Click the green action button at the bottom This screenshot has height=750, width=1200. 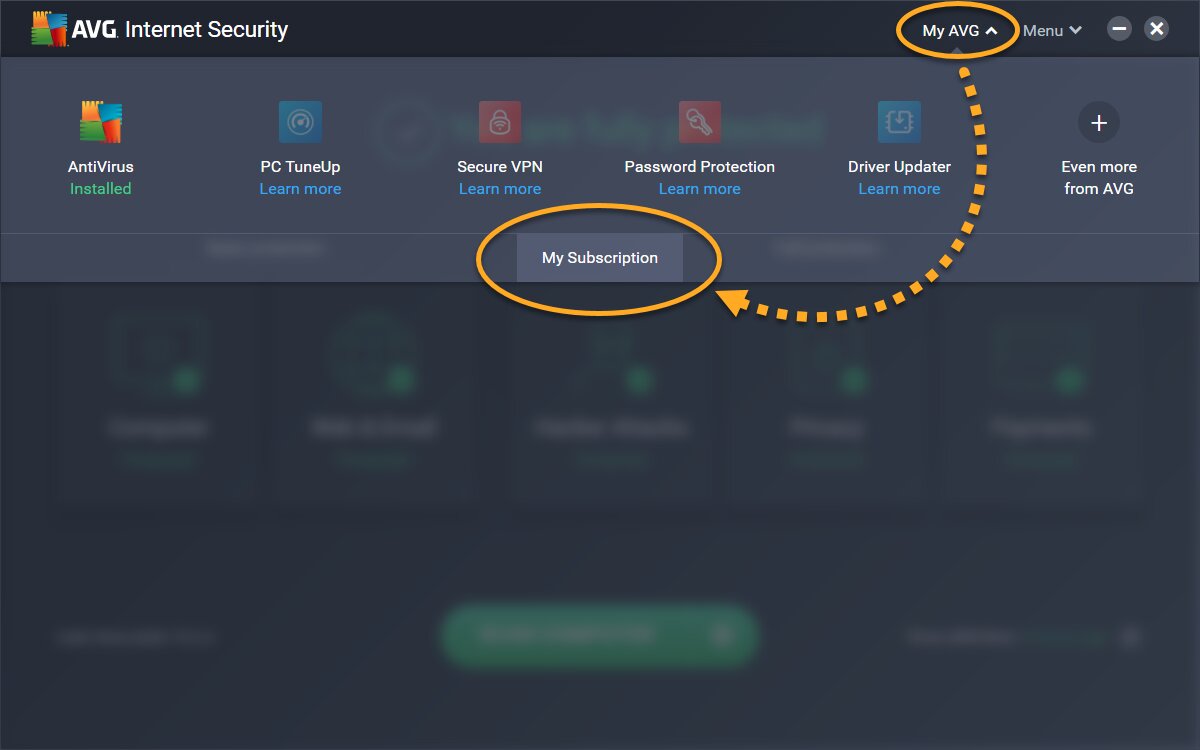click(599, 636)
